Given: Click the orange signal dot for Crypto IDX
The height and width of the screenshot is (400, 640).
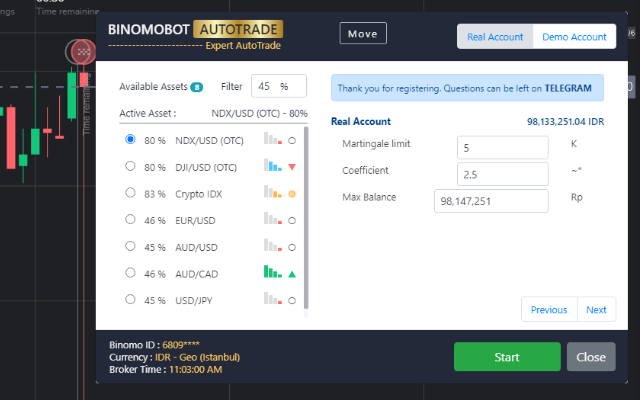Looking at the screenshot, I should click(292, 194).
